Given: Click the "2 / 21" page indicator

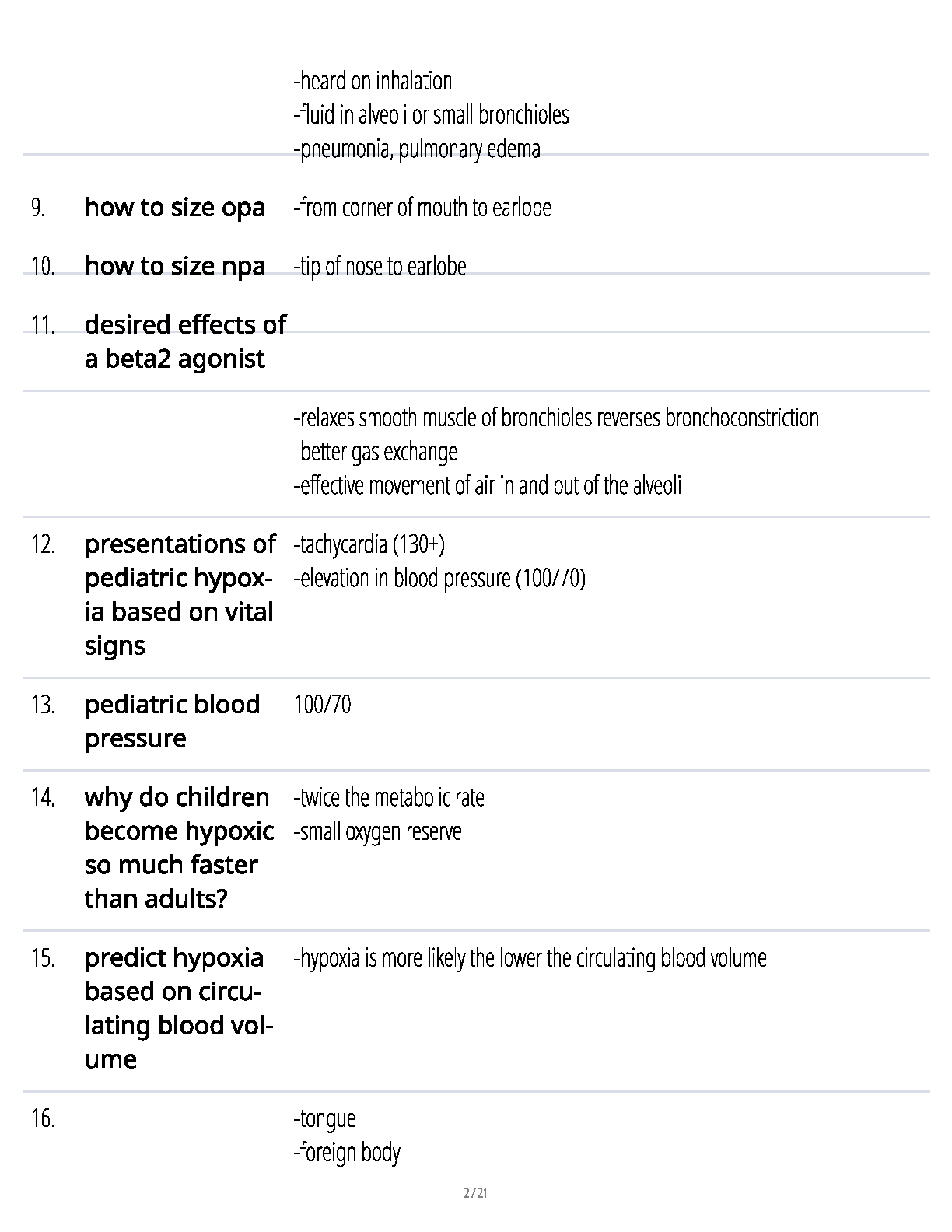Looking at the screenshot, I should [475, 1192].
